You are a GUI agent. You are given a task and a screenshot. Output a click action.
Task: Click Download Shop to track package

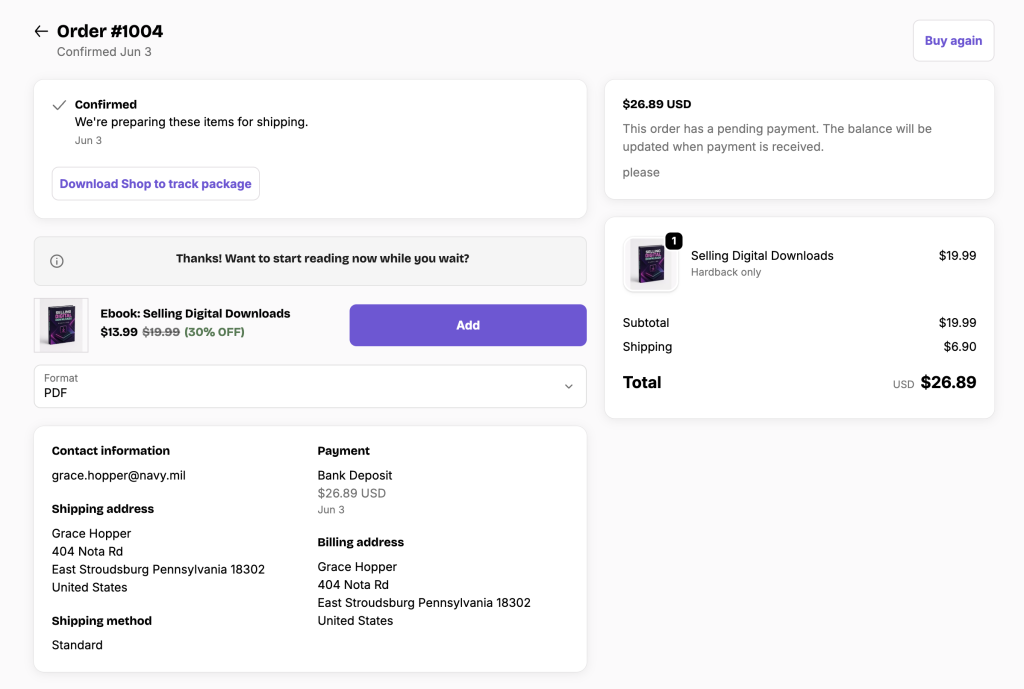[x=155, y=184]
